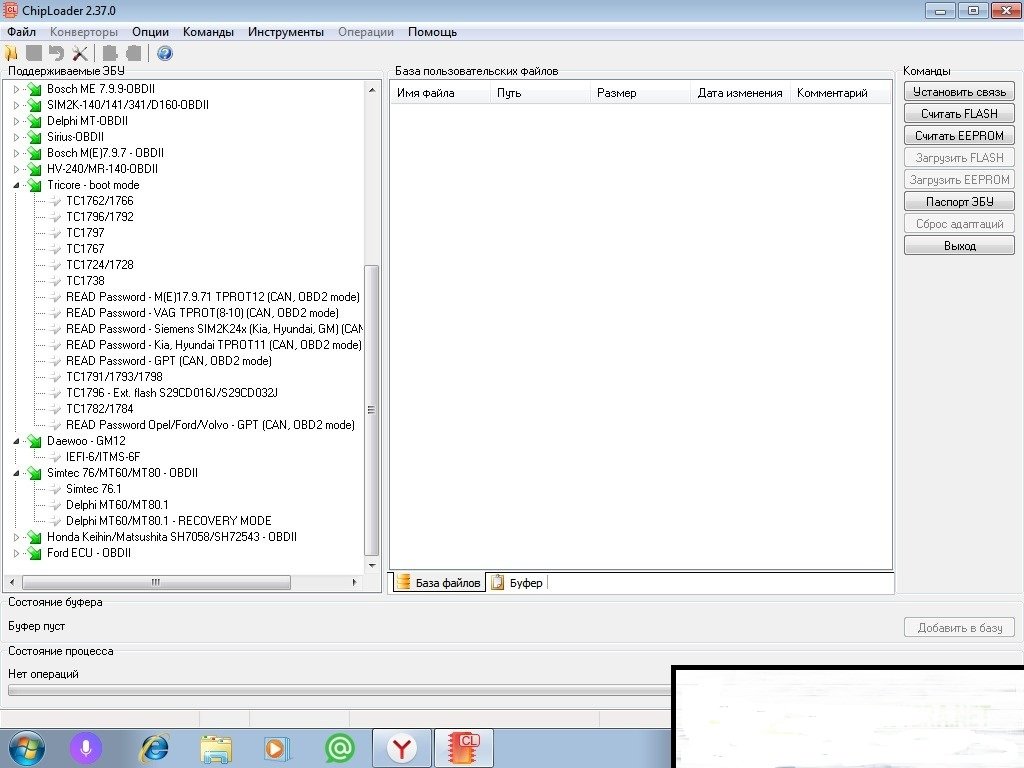
Task: Expand the Bosch M(E)7.9.7 - OBDII node
Action: [x=16, y=153]
